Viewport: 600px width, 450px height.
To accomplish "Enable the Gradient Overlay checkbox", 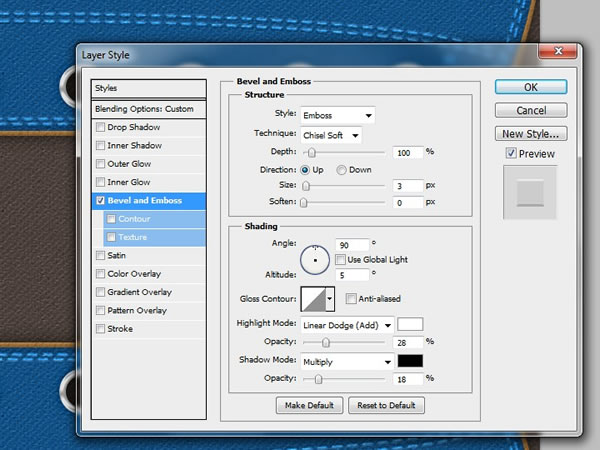I will (x=100, y=292).
